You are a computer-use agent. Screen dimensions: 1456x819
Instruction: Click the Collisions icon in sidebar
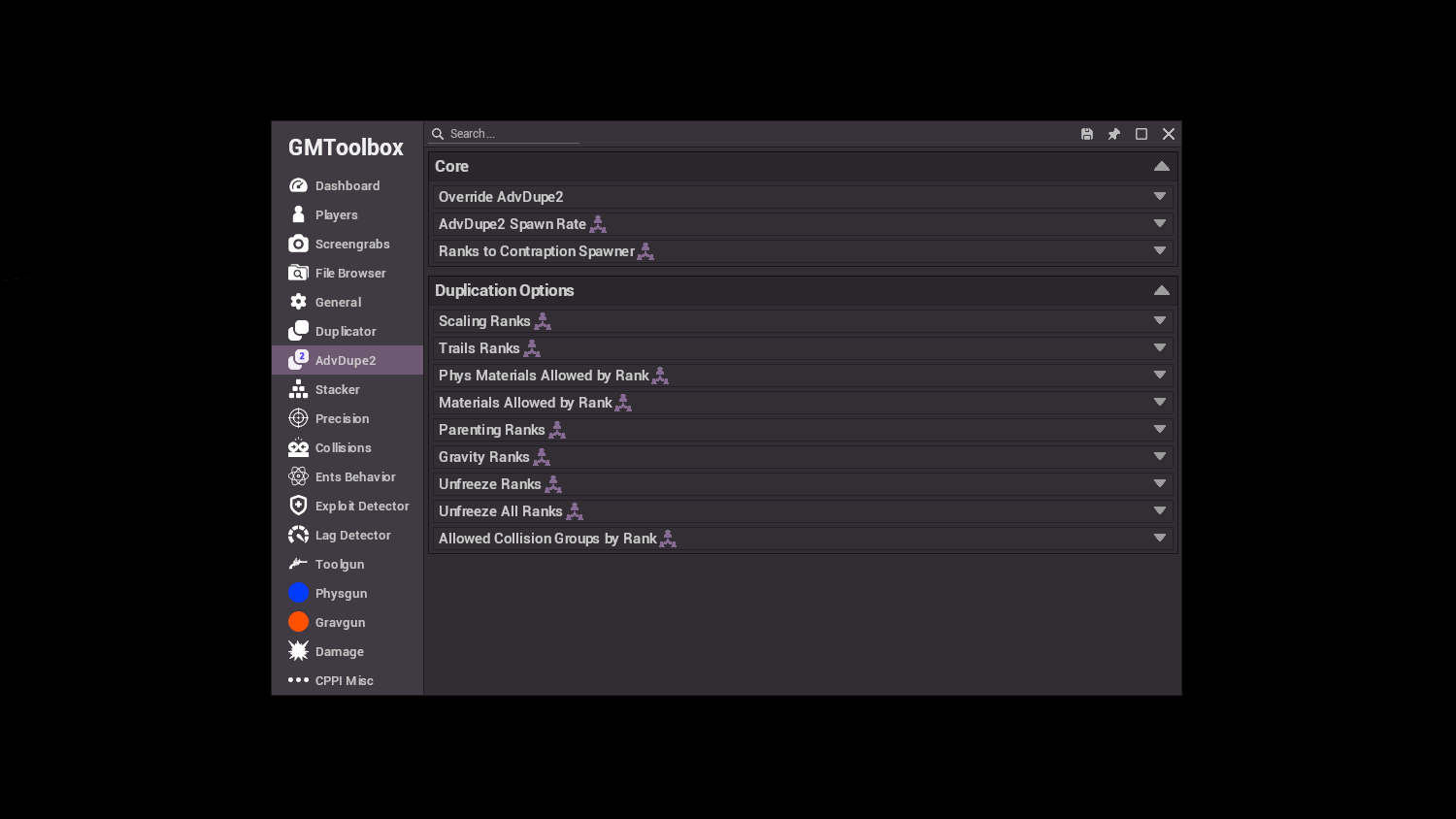coord(298,447)
